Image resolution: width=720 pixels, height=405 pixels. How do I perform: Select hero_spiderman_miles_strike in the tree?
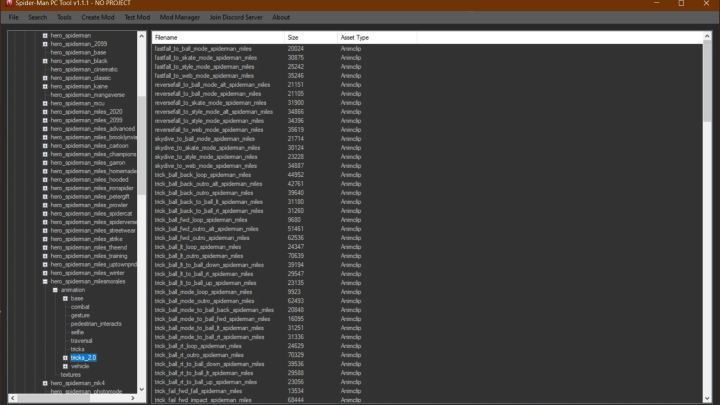coord(86,239)
